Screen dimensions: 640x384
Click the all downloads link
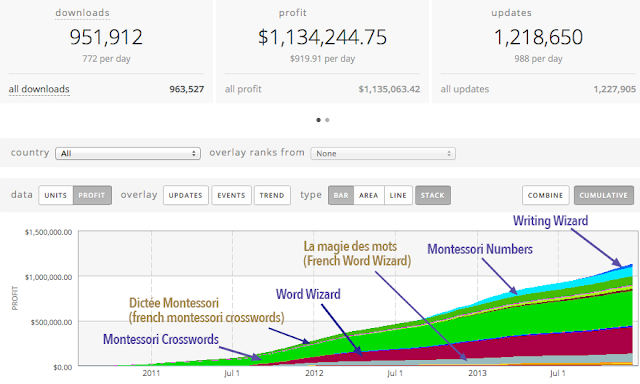[39, 89]
